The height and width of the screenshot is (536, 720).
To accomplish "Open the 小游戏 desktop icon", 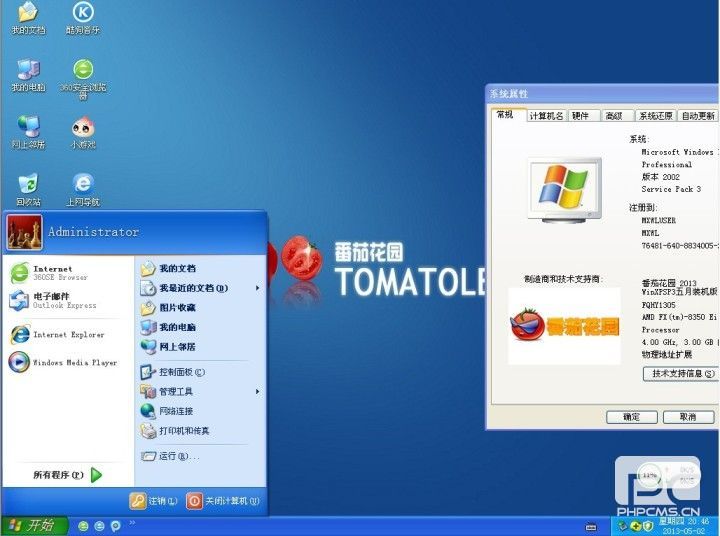I will coord(83,132).
